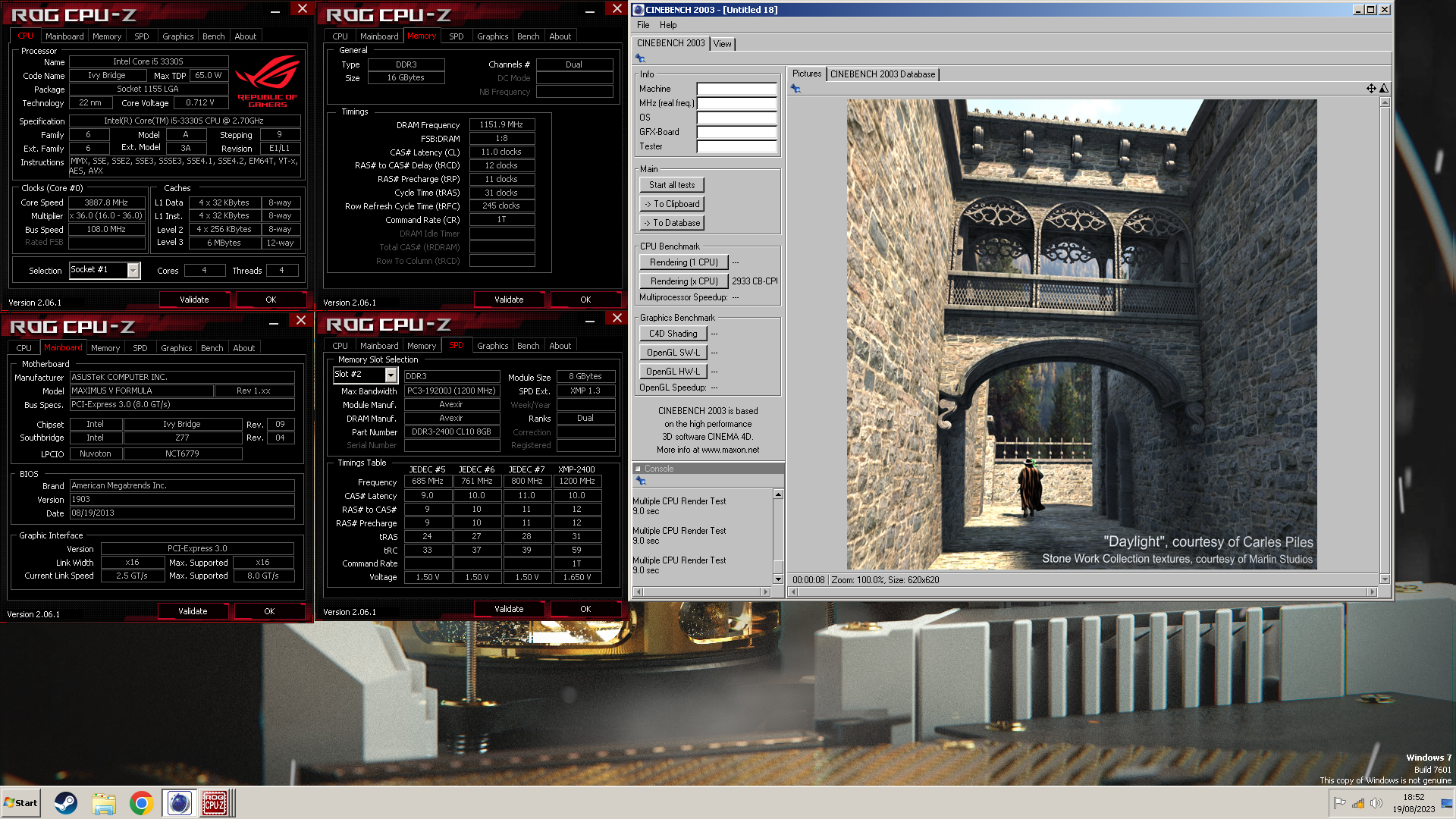Open the Socket #1 selection dropdown

pos(133,270)
